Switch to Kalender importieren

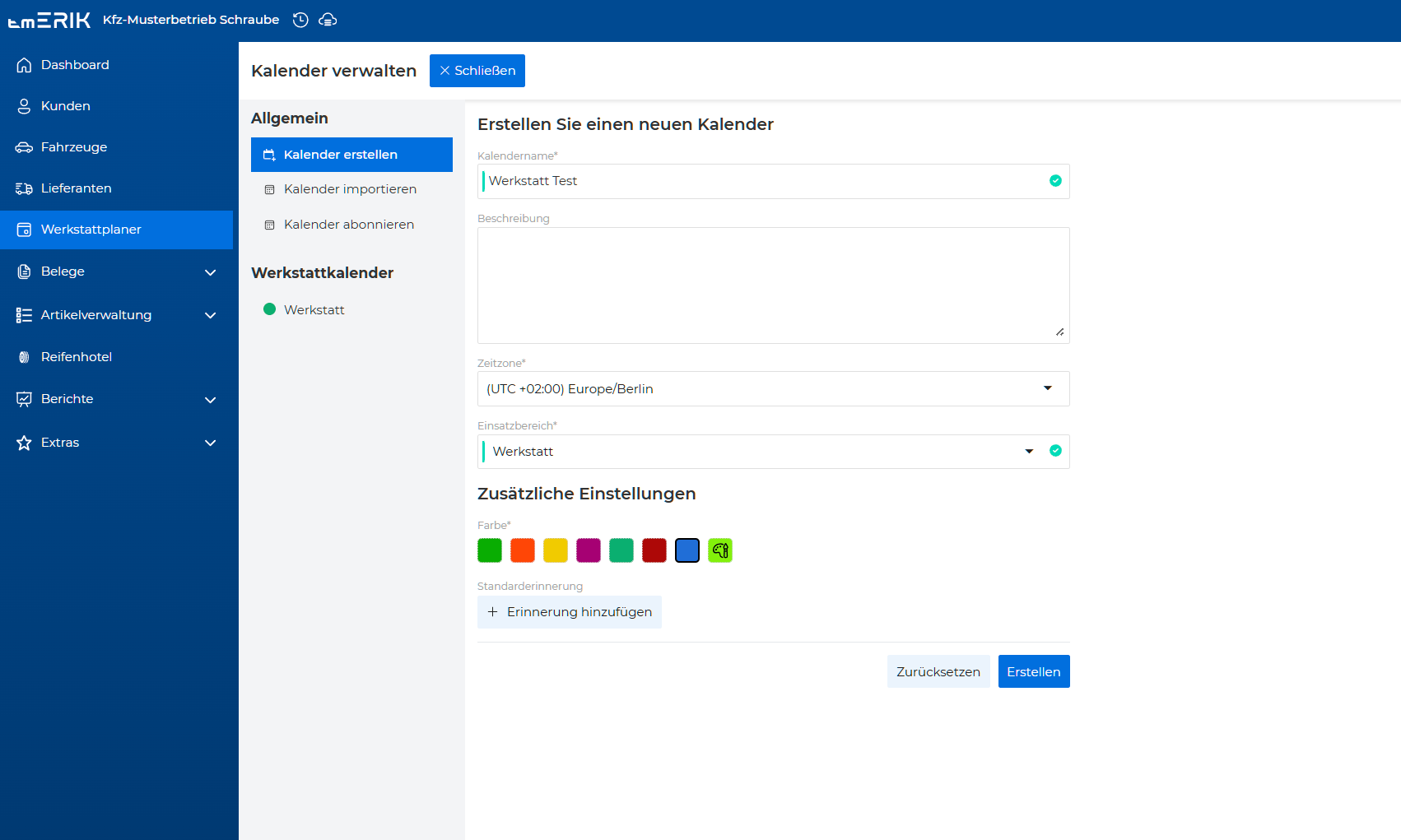[x=351, y=189]
